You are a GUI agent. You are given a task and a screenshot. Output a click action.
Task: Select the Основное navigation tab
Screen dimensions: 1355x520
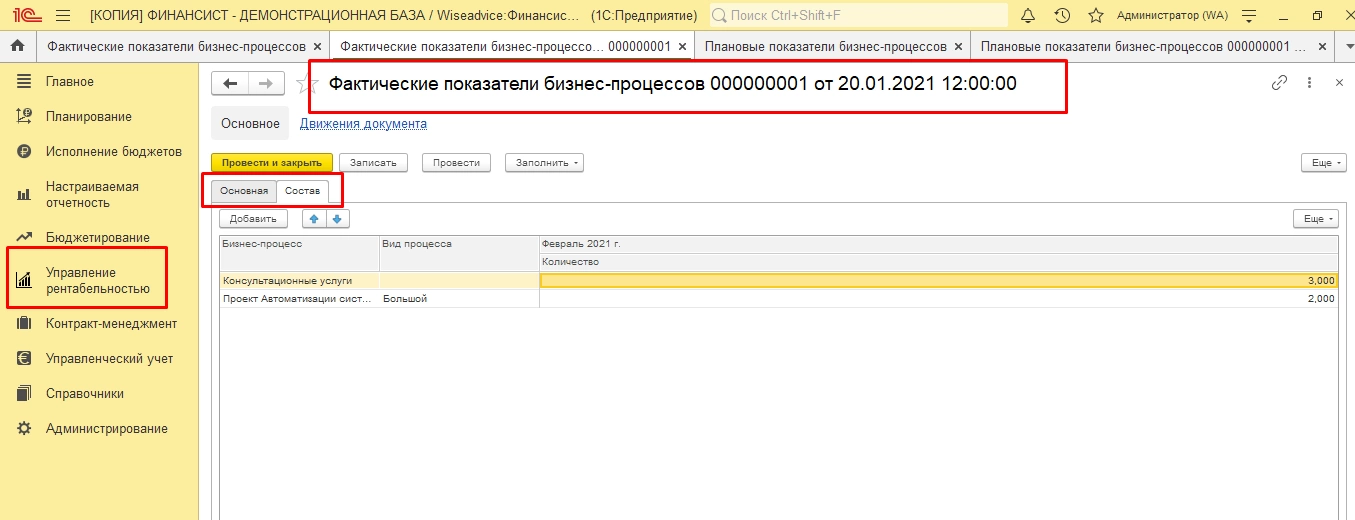[250, 123]
